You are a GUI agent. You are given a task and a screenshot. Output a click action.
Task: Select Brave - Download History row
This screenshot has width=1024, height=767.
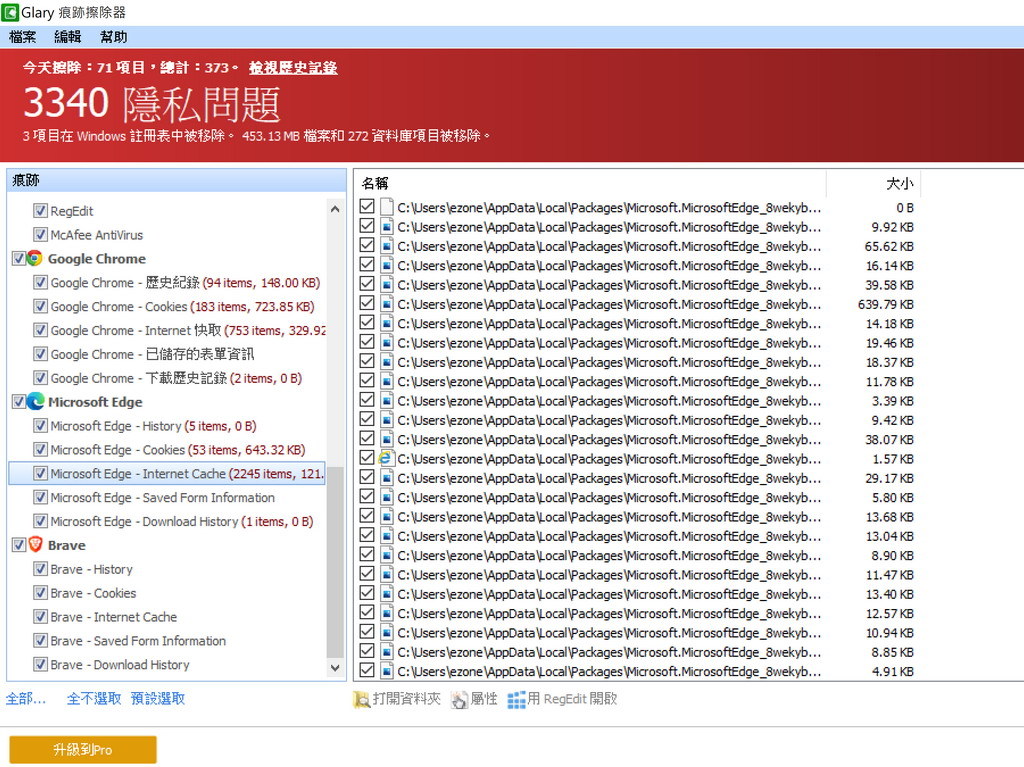tap(120, 664)
